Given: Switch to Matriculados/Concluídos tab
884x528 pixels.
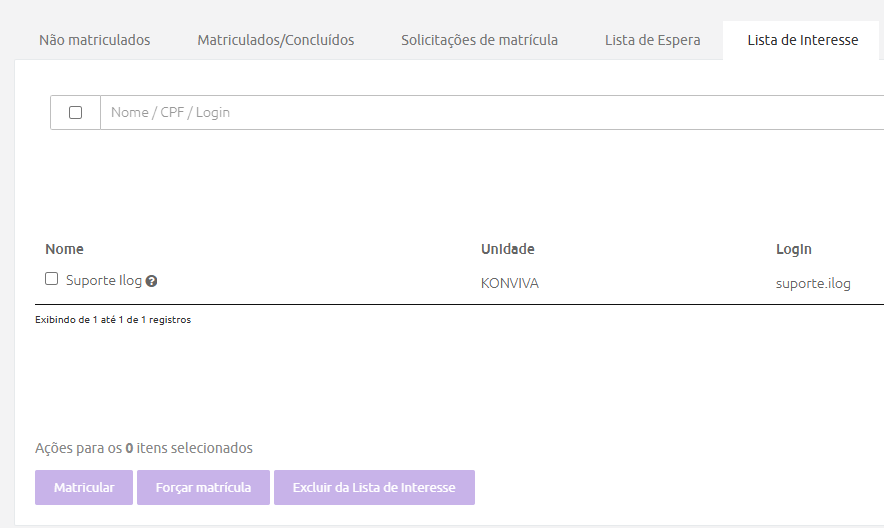Looking at the screenshot, I should click(x=275, y=41).
